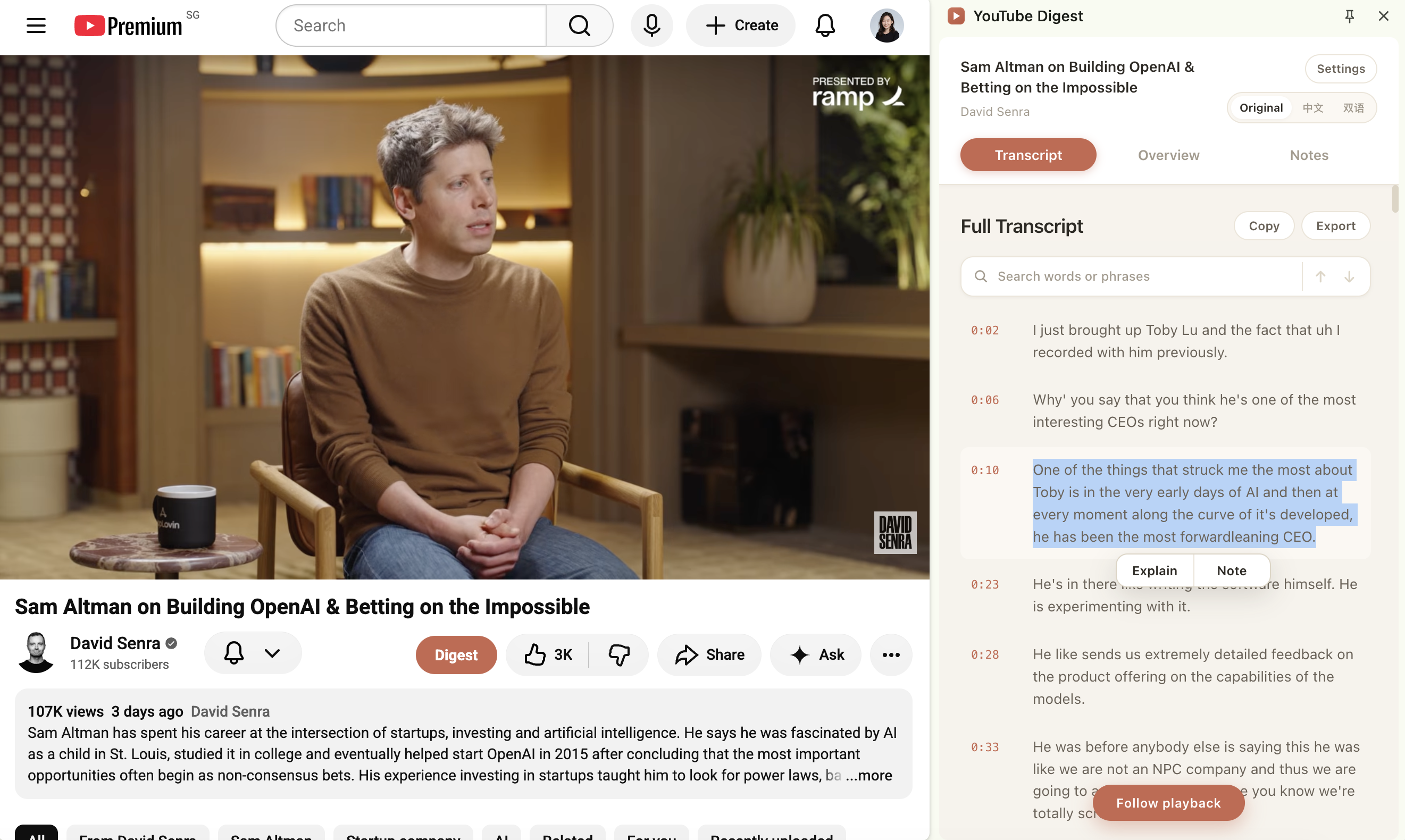Click the Full Transcript heading
The image size is (1405, 840).
[x=1021, y=226]
